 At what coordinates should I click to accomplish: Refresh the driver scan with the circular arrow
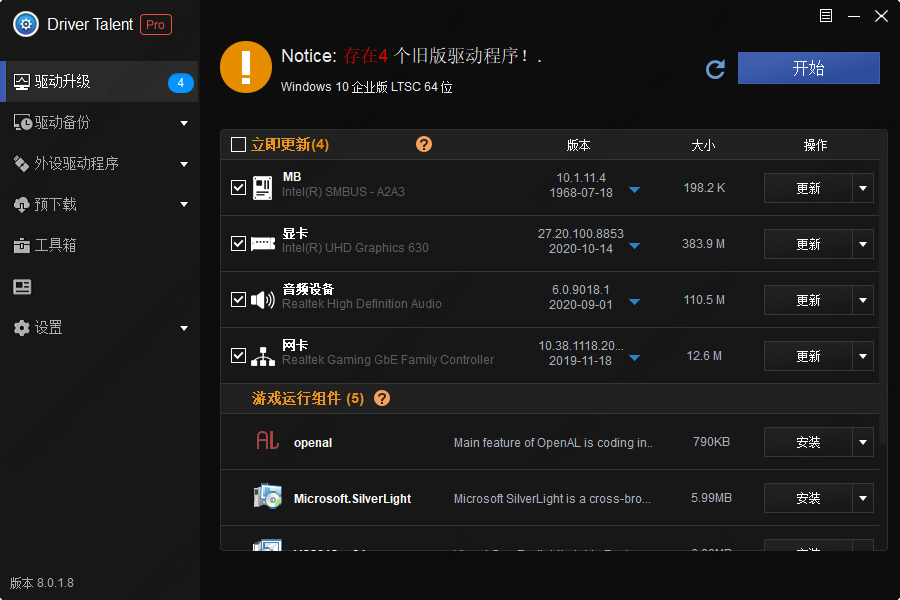pyautogui.click(x=715, y=69)
